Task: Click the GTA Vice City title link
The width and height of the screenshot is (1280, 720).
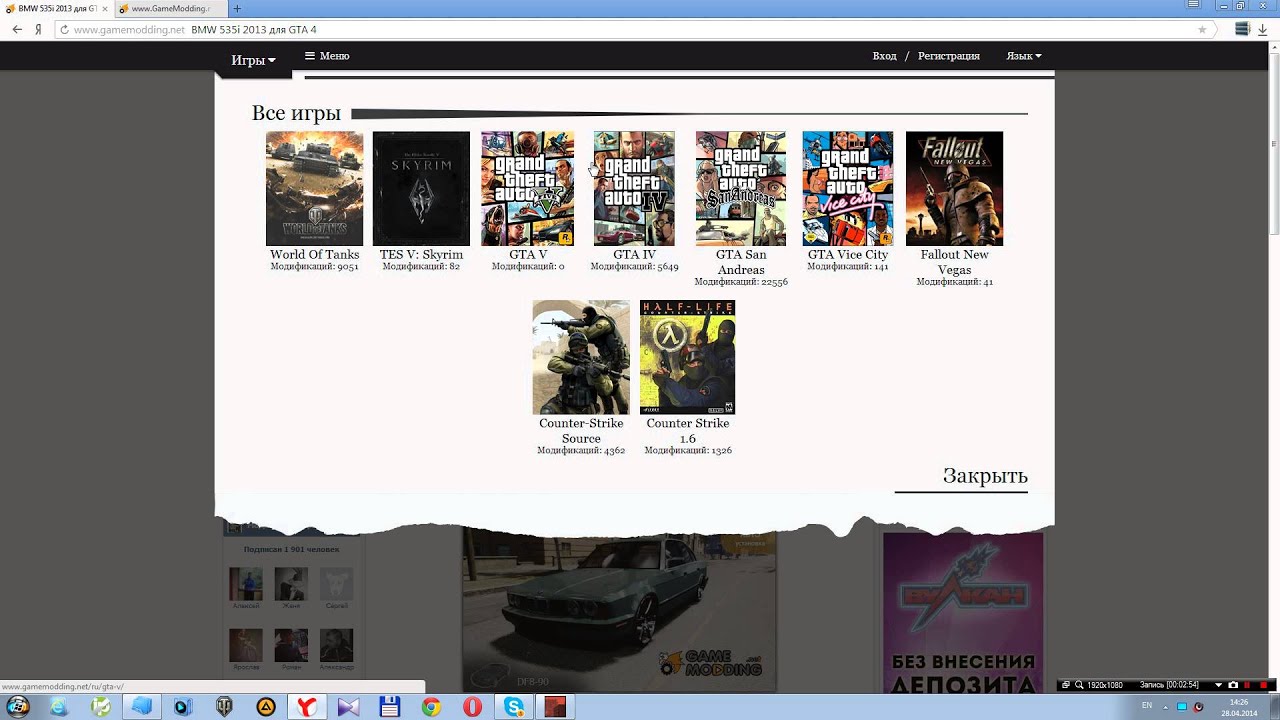Action: tap(848, 255)
